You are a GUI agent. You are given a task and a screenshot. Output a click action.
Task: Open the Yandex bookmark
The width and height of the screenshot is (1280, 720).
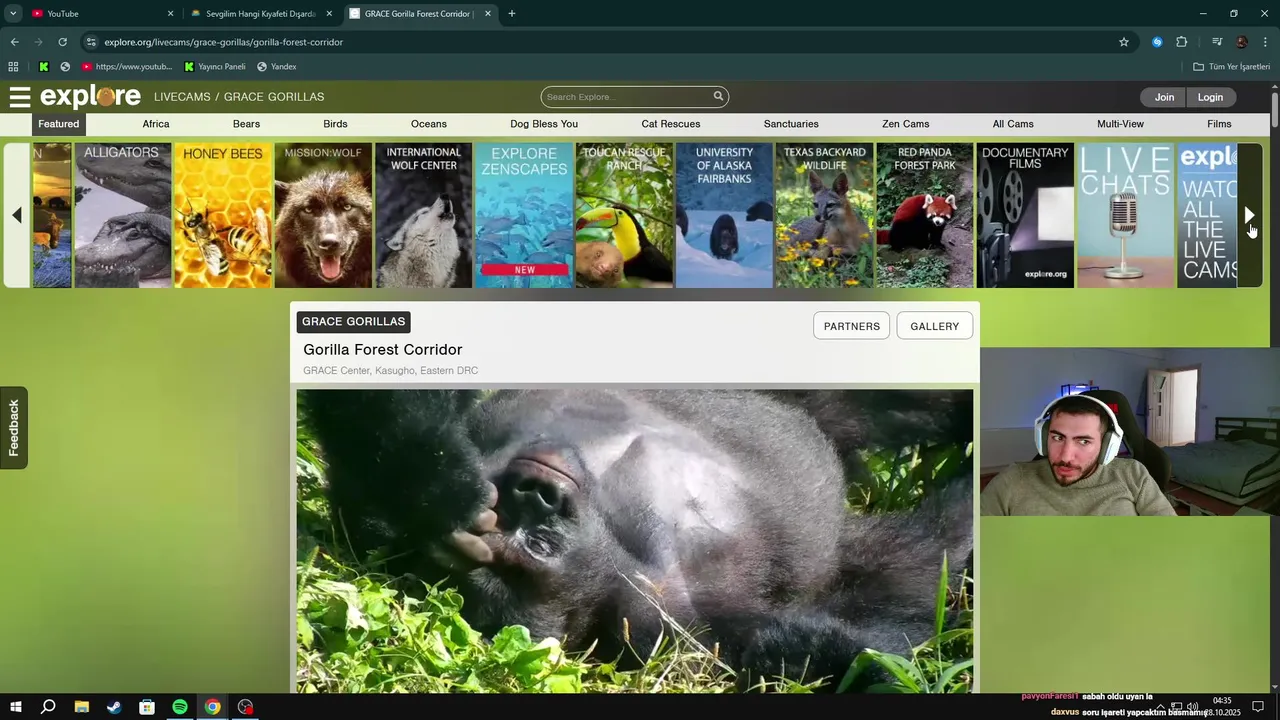point(277,67)
